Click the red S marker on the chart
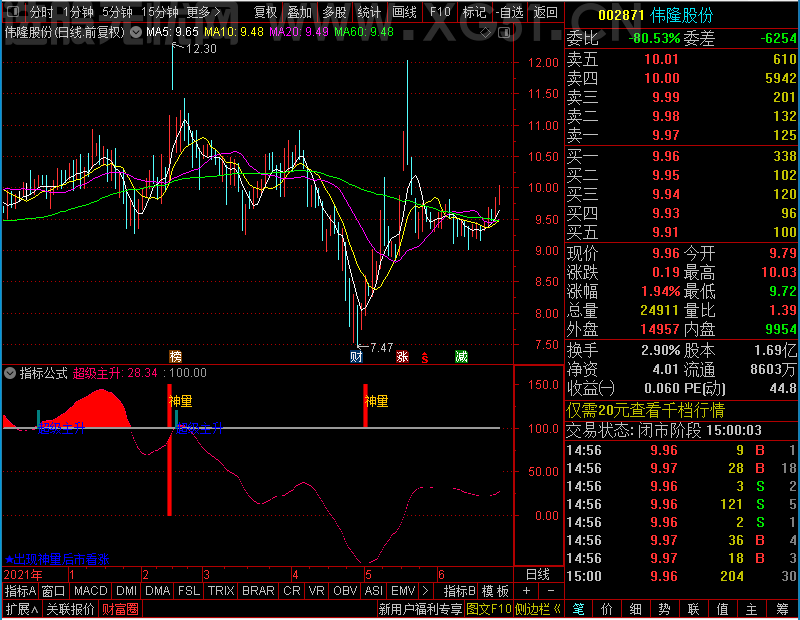This screenshot has width=800, height=620. (425, 358)
